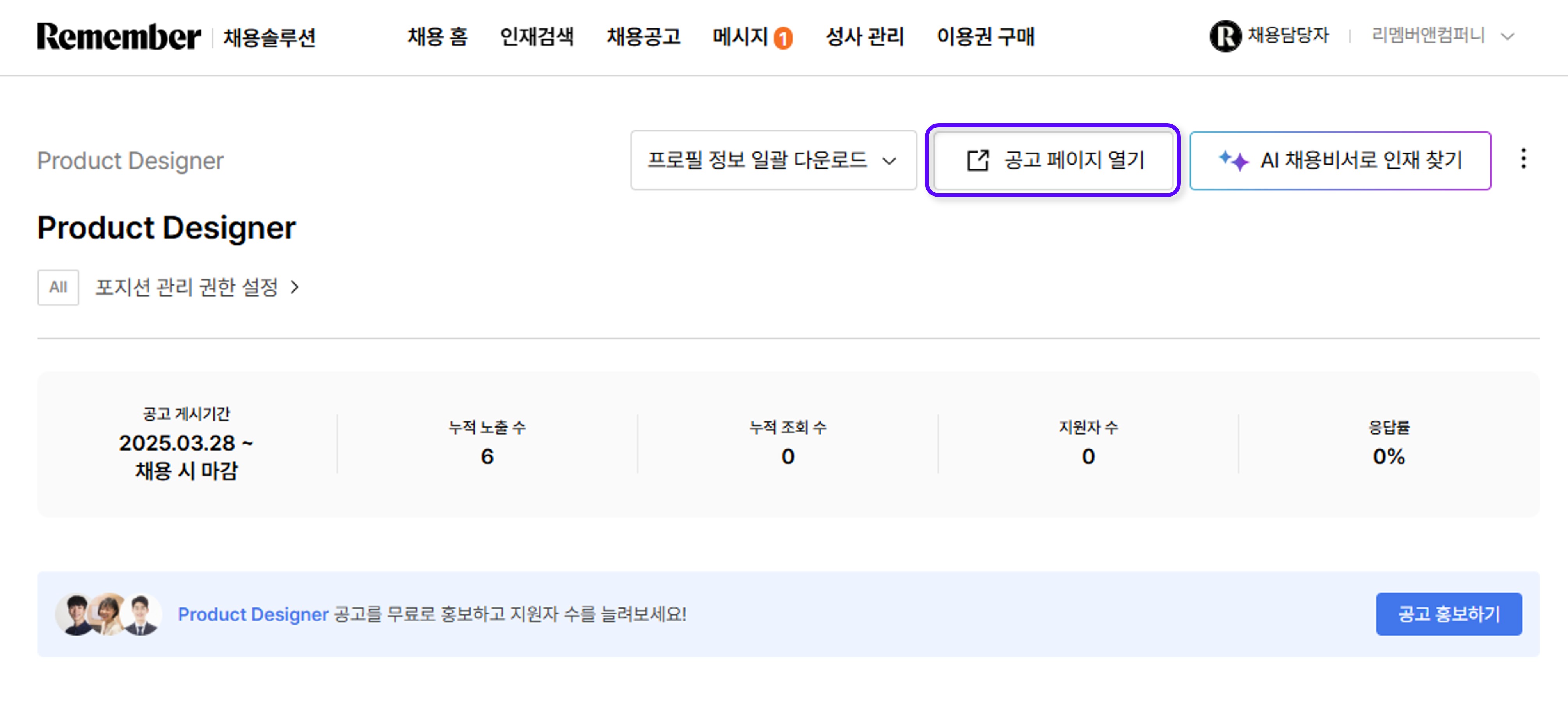
Task: Open the 프로필 정보 일괄 다운로드 dropdown
Action: [x=773, y=160]
